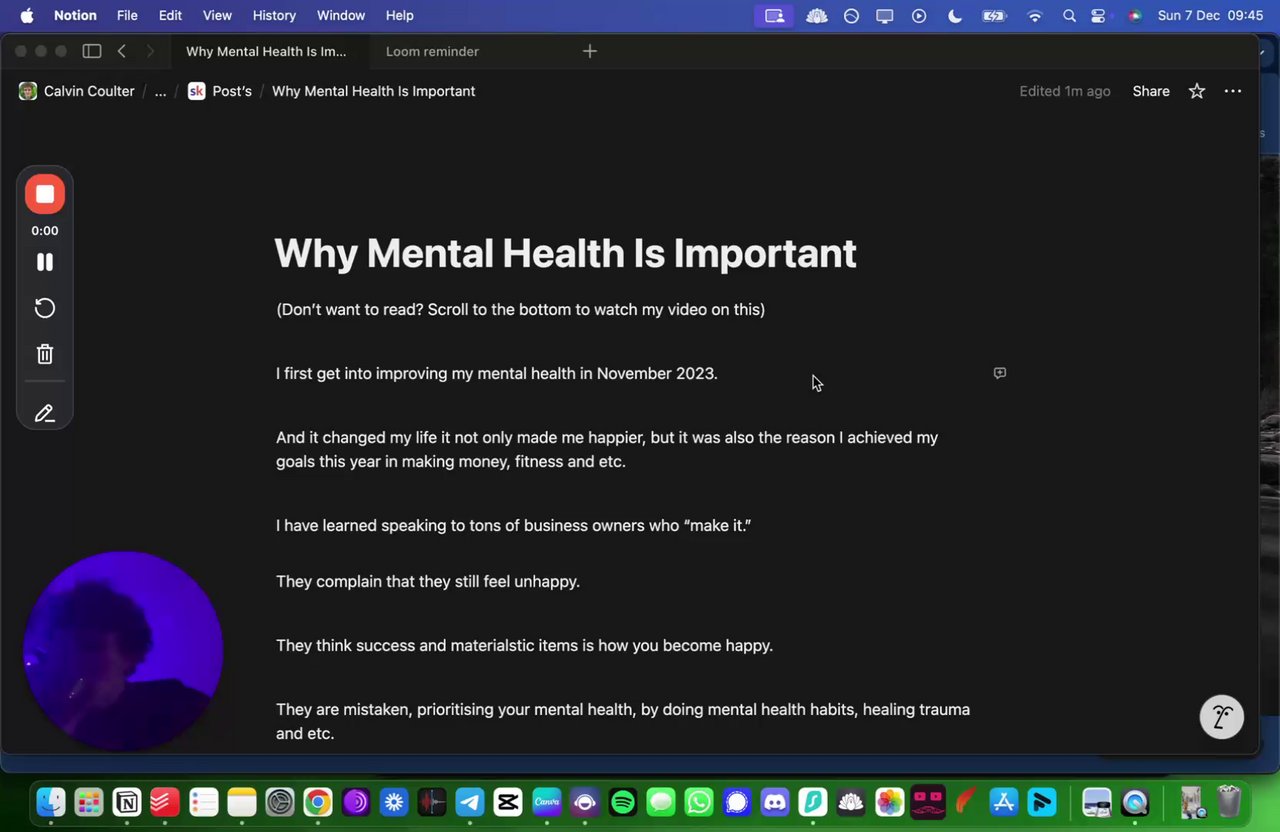Toggle the Notion sidebar panel icon
The height and width of the screenshot is (832, 1280).
point(92,51)
